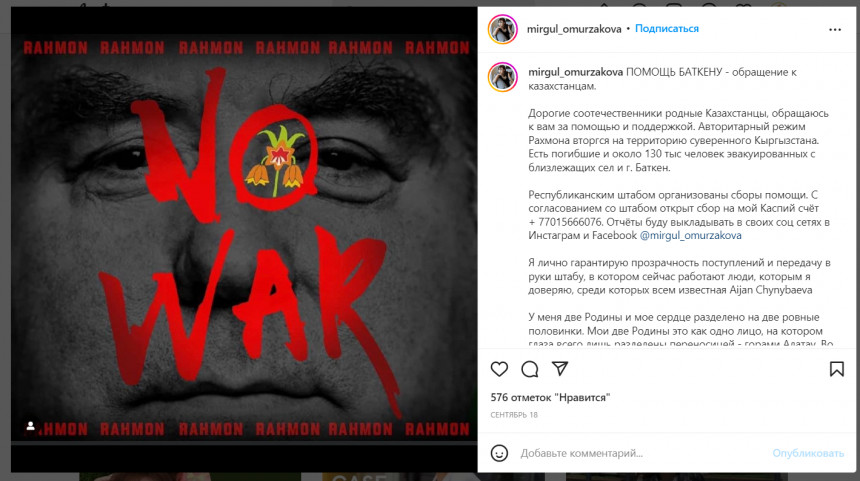Open the three-dot more options menu
The image size is (860, 481).
pos(835,30)
